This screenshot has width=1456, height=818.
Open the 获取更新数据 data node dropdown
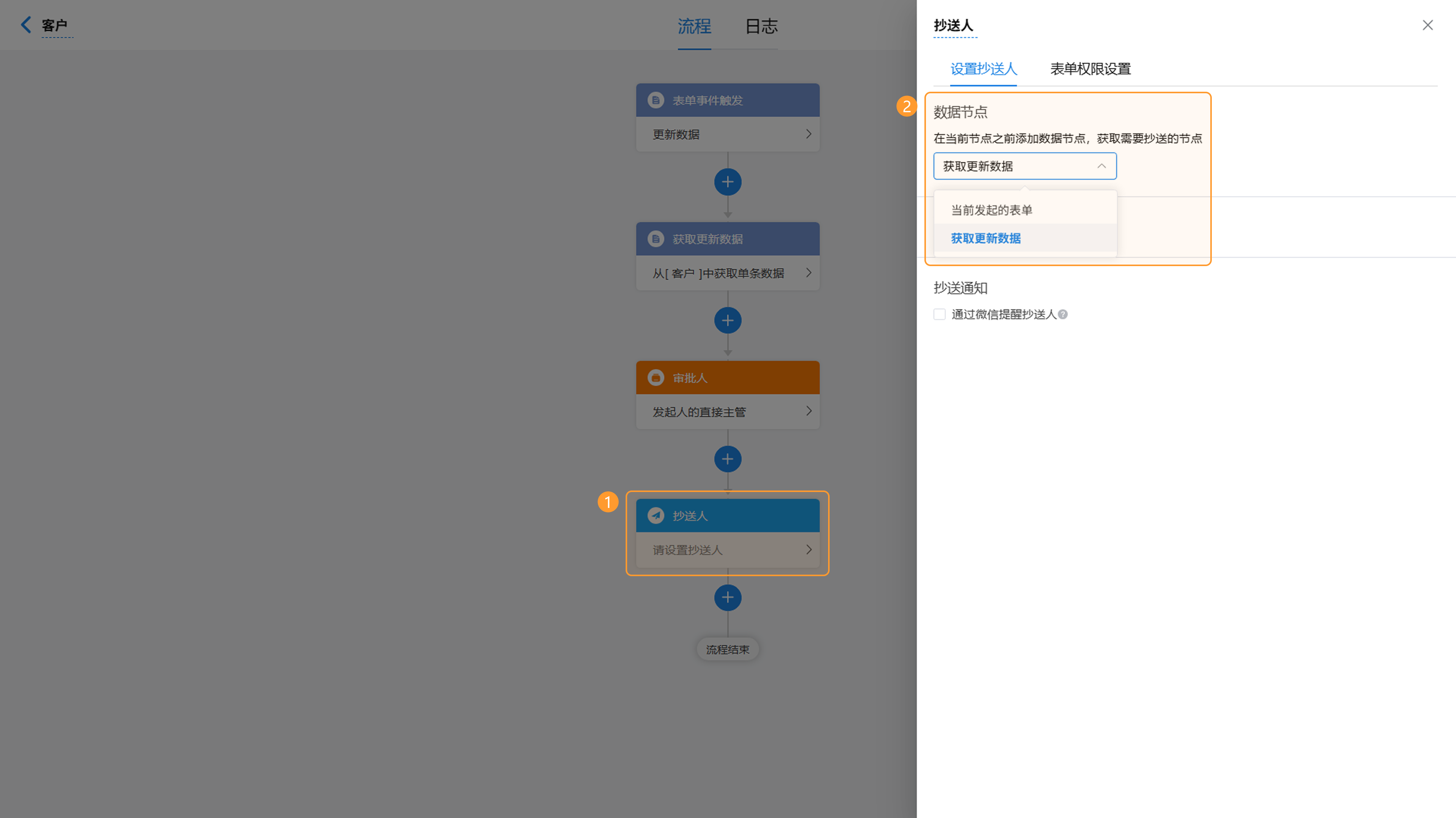pyautogui.click(x=1025, y=166)
